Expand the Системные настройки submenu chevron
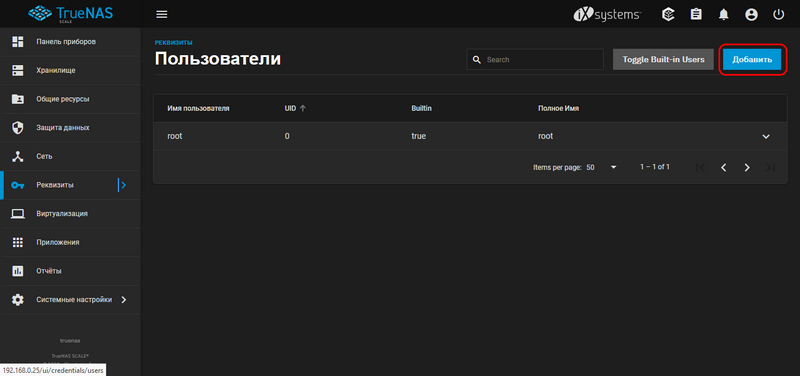Screen dimensions: 800x376 pyautogui.click(x=123, y=299)
